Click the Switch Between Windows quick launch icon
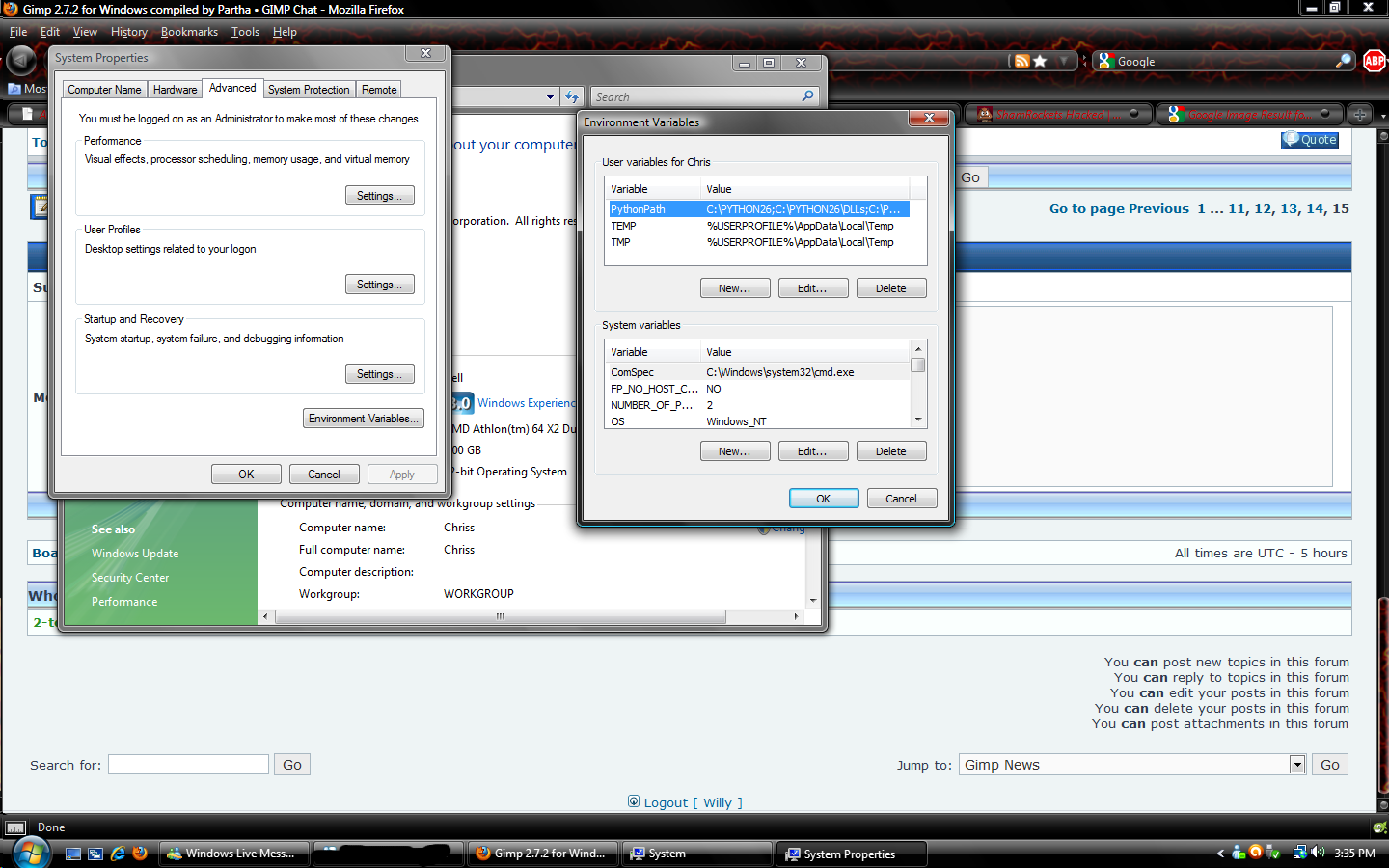Image resolution: width=1389 pixels, height=868 pixels. pyautogui.click(x=95, y=854)
